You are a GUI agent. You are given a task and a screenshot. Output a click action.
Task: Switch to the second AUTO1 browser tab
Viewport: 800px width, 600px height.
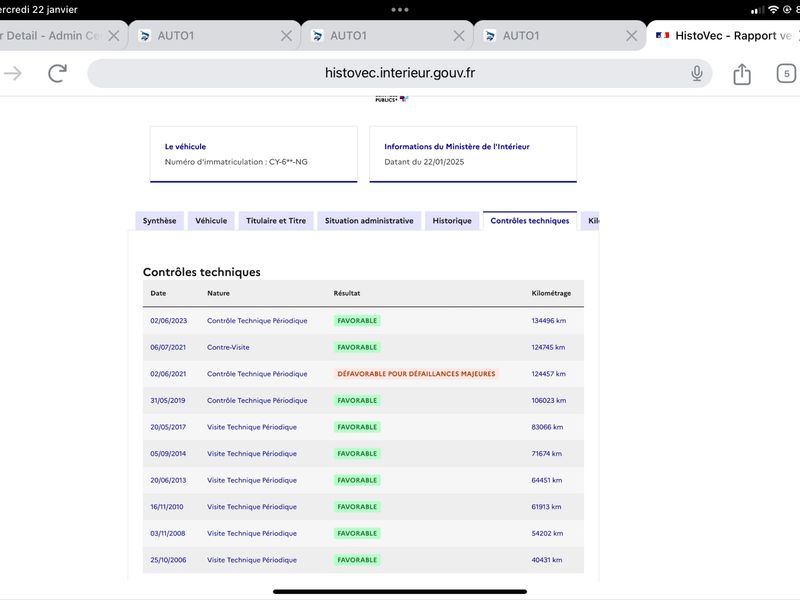[387, 36]
